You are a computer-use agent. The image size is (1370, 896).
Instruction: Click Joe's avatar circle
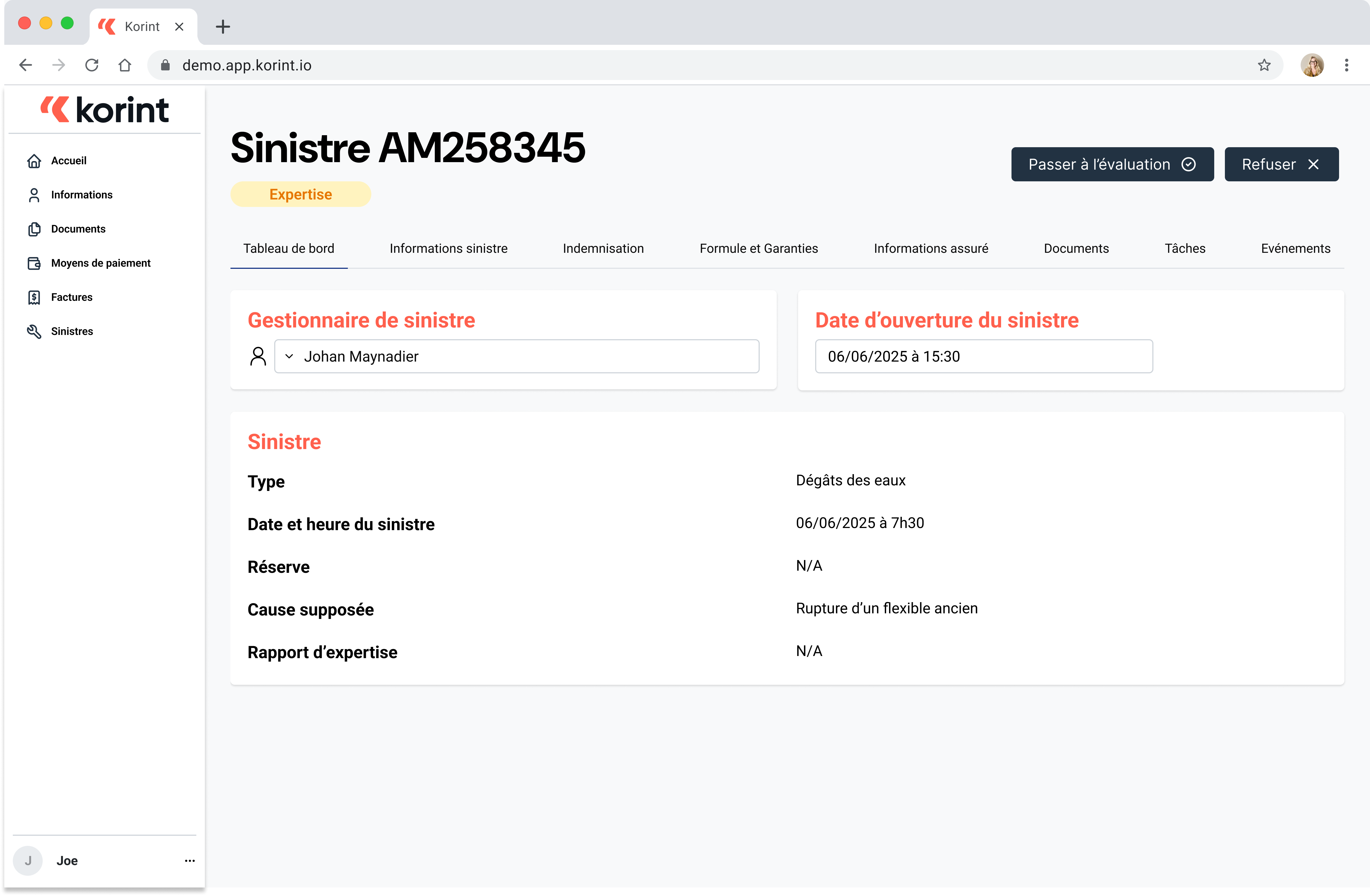[x=28, y=861]
